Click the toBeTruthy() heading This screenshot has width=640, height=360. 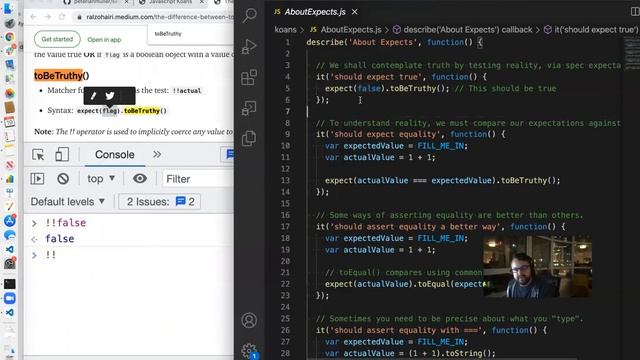(61, 76)
